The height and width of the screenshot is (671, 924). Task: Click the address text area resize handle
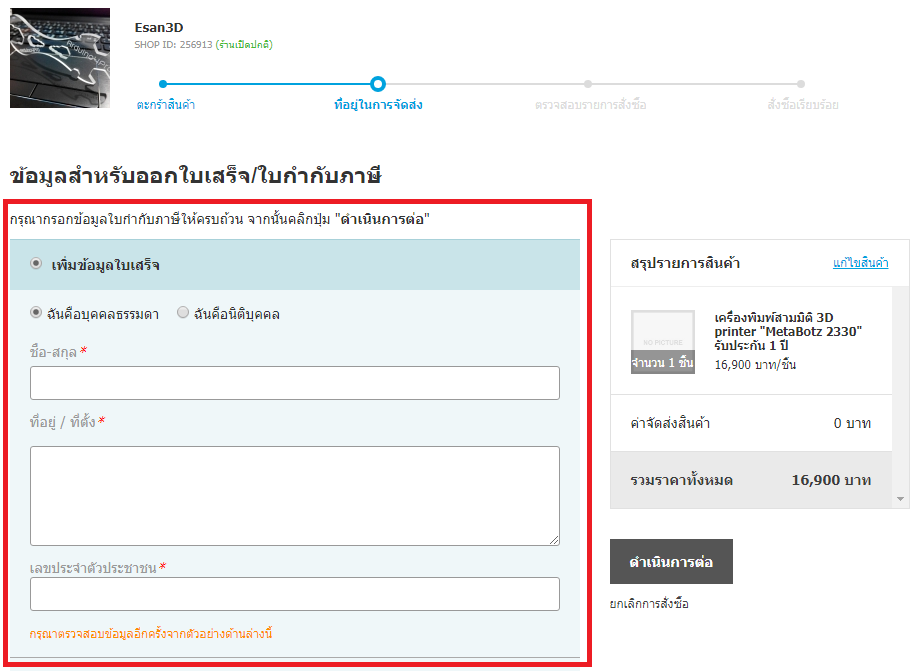coord(554,540)
